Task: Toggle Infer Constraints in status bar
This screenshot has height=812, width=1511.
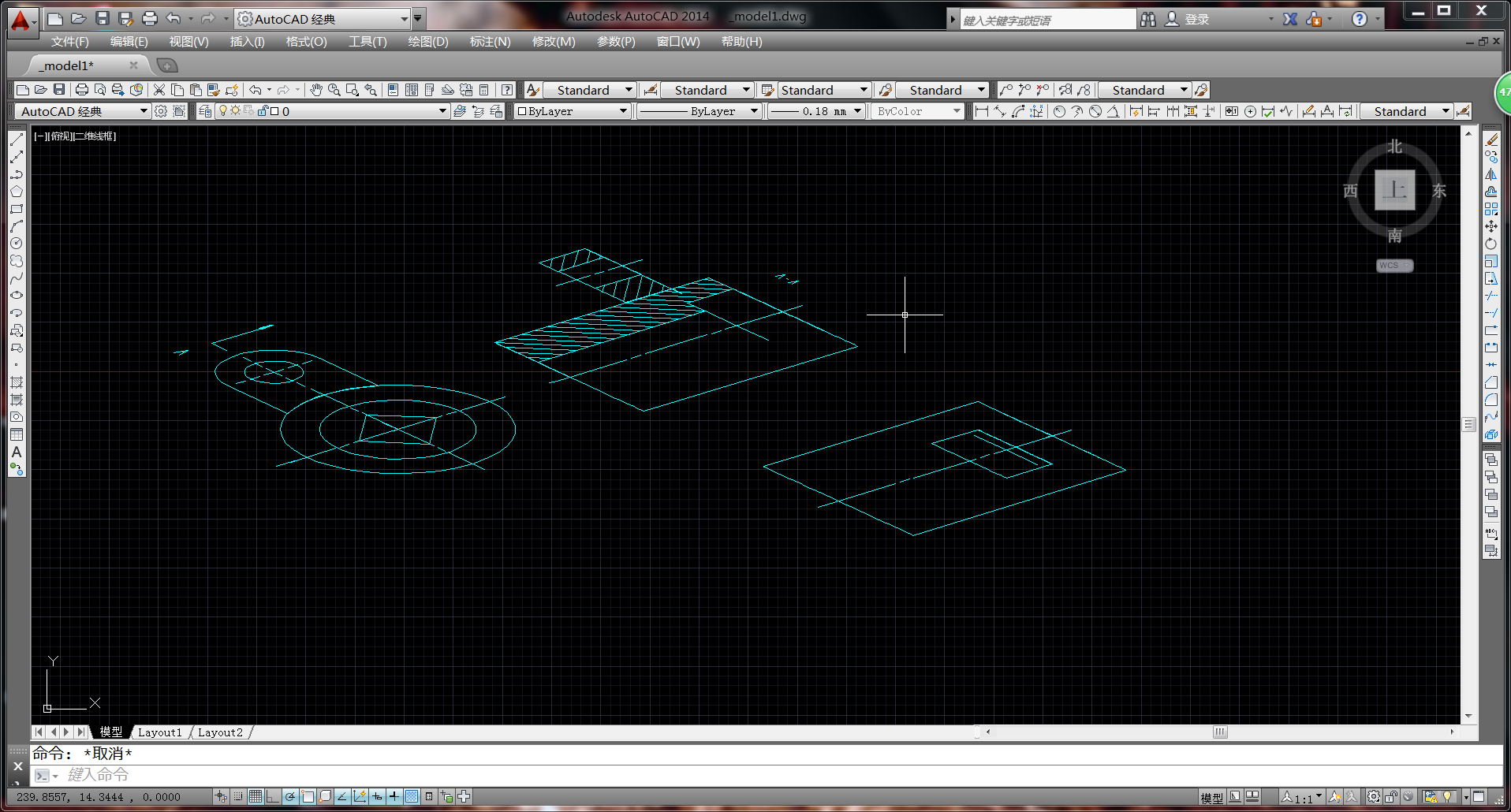Action: click(221, 796)
